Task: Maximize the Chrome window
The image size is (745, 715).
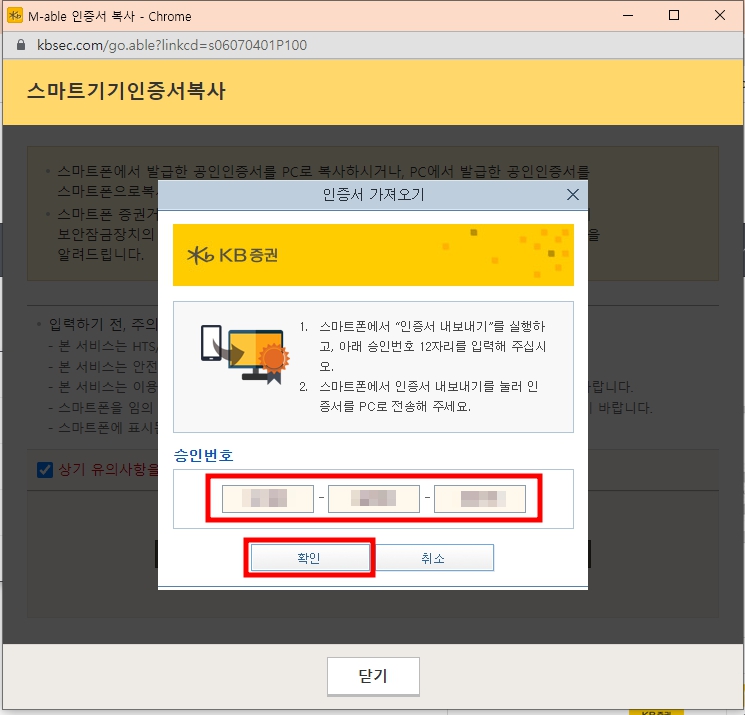Action: (674, 16)
